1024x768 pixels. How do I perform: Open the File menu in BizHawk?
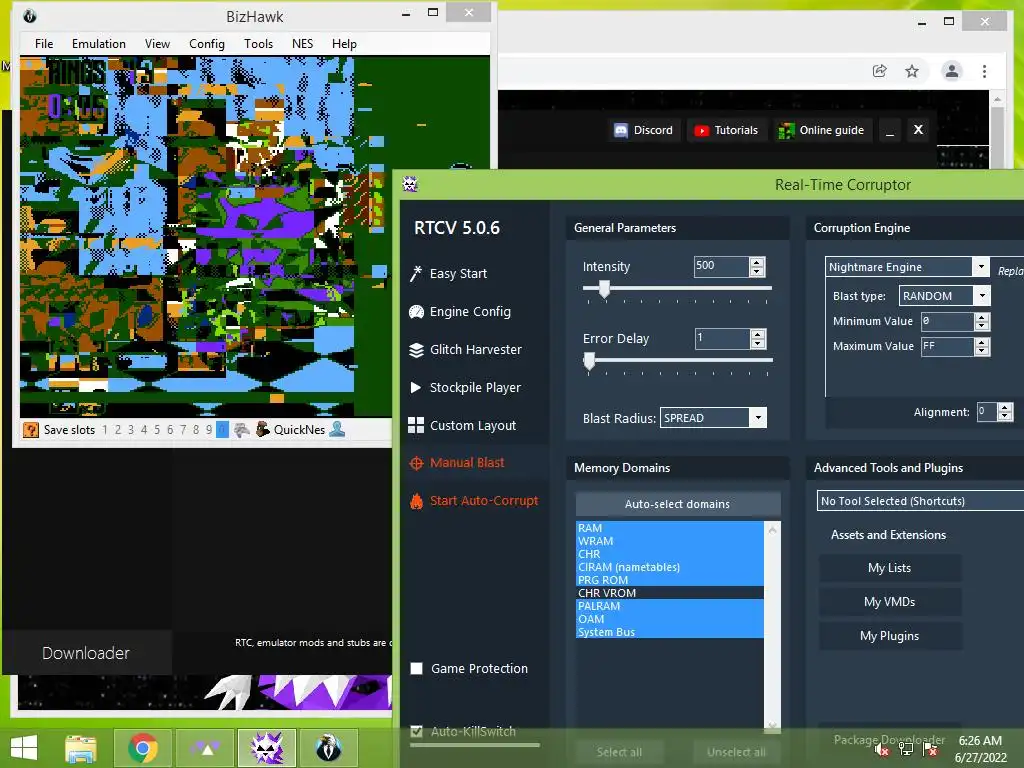(44, 44)
